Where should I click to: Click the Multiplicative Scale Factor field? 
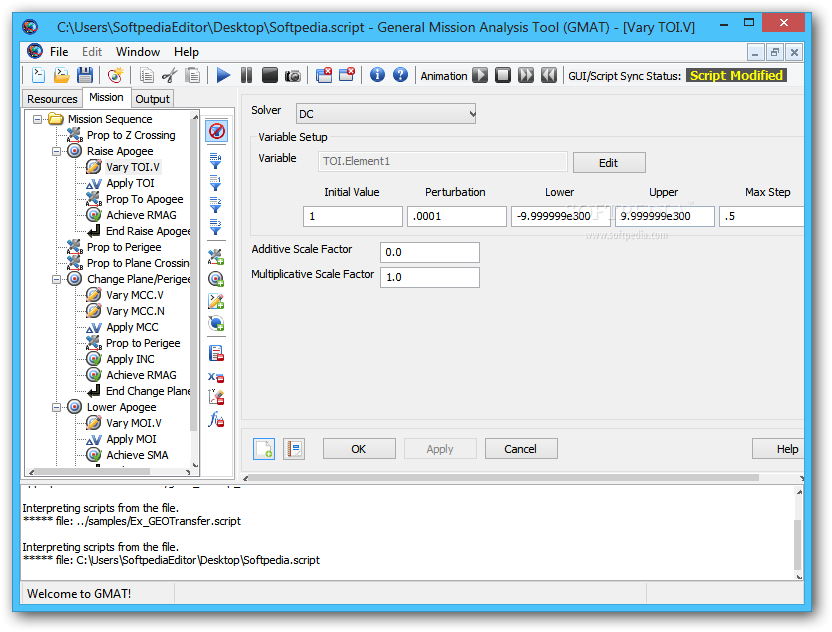(430, 278)
